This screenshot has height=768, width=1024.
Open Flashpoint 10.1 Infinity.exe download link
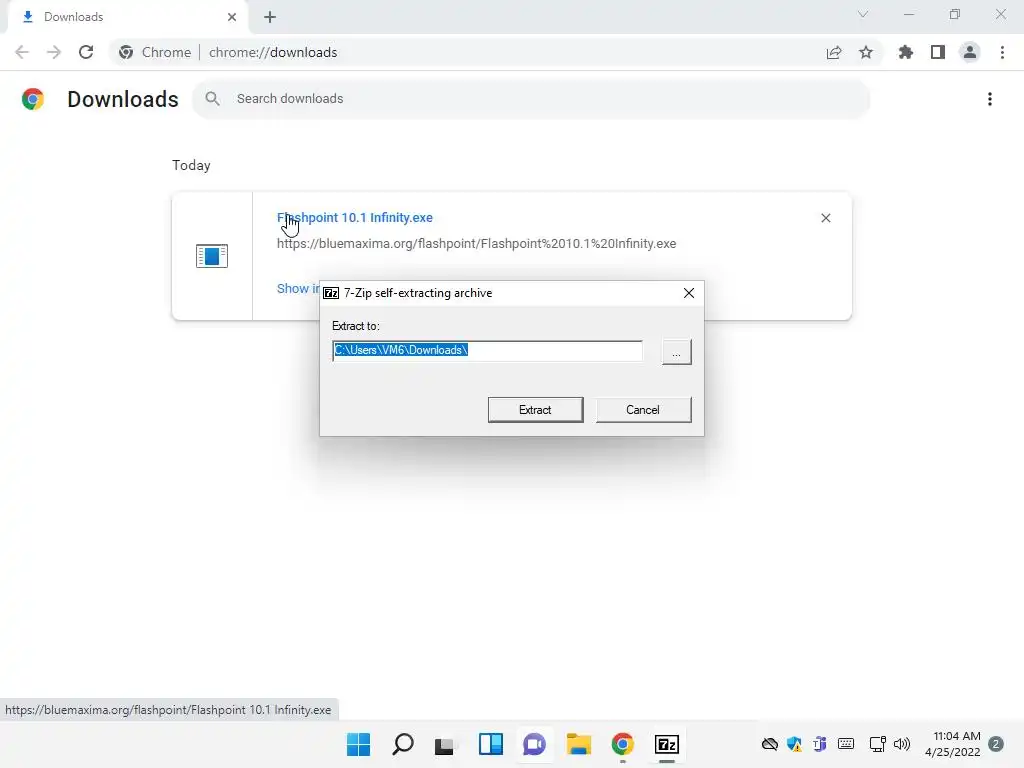[355, 217]
